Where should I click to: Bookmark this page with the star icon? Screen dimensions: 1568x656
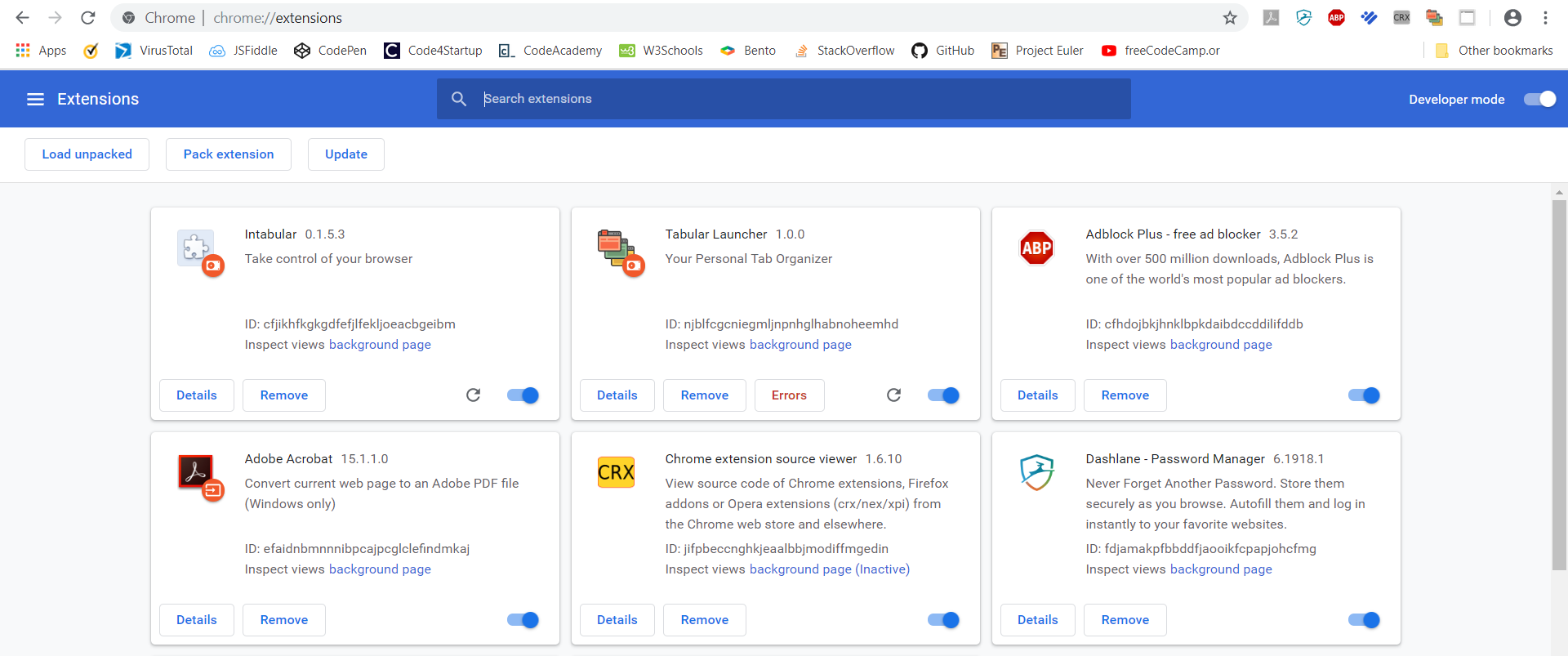[1230, 17]
